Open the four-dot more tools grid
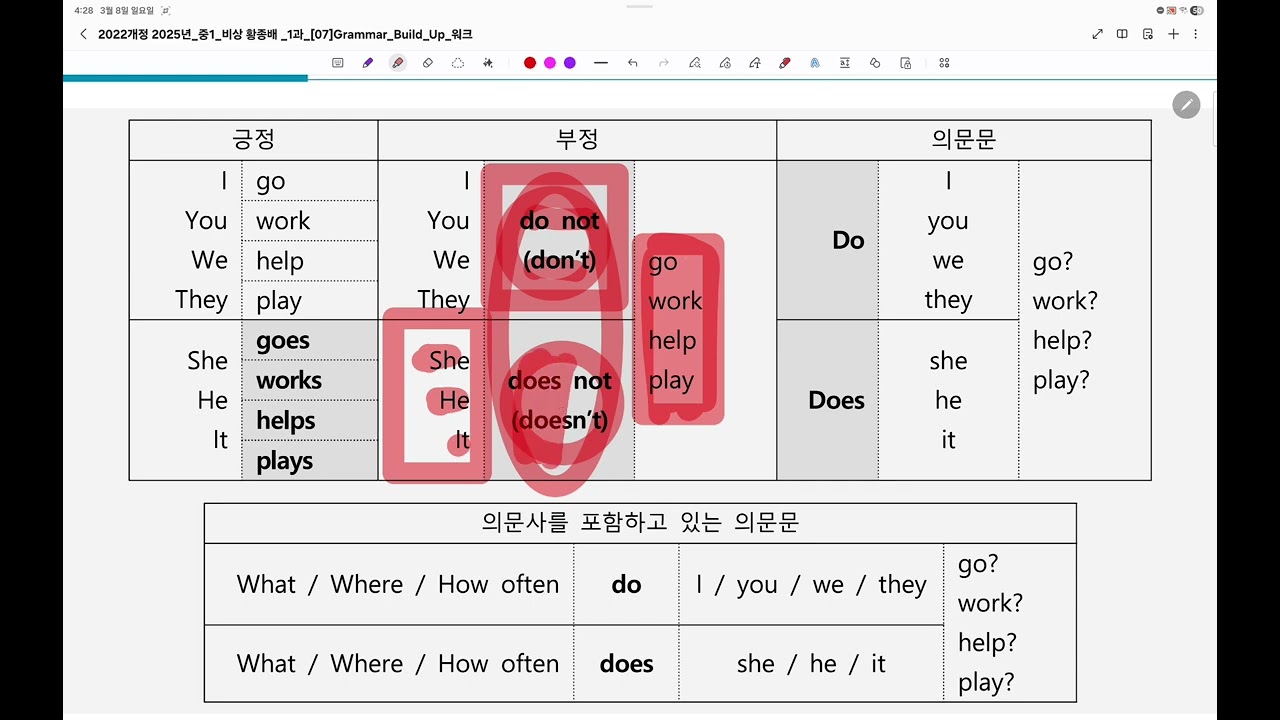 [x=944, y=63]
